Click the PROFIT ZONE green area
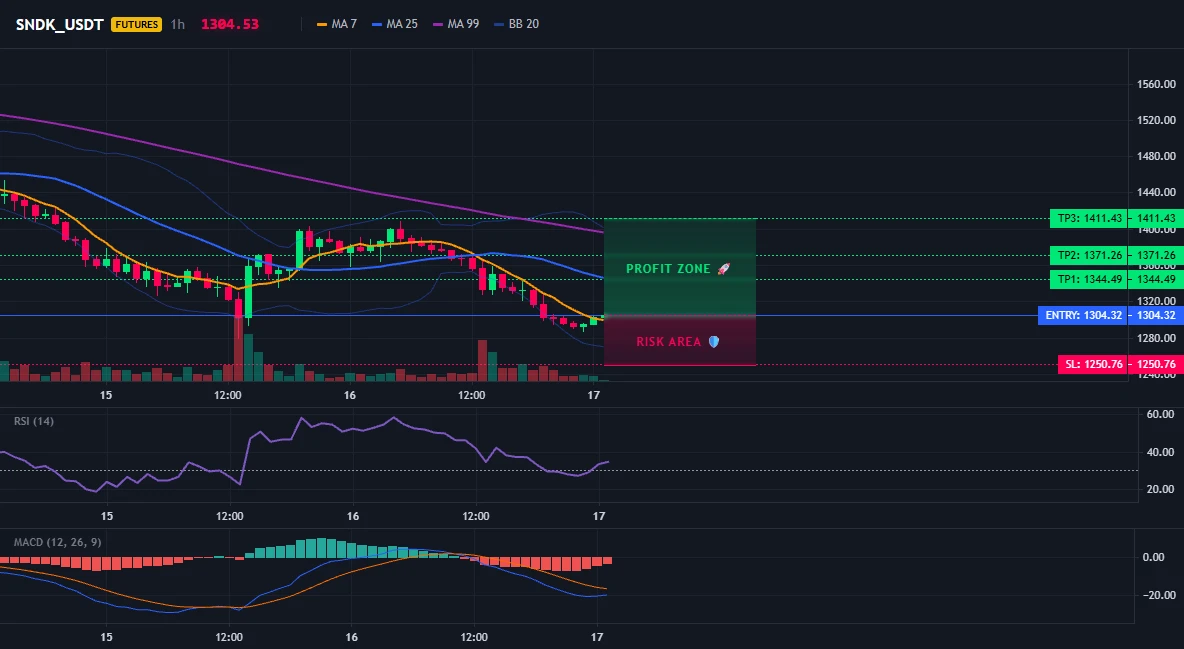This screenshot has width=1184, height=649. (x=680, y=267)
